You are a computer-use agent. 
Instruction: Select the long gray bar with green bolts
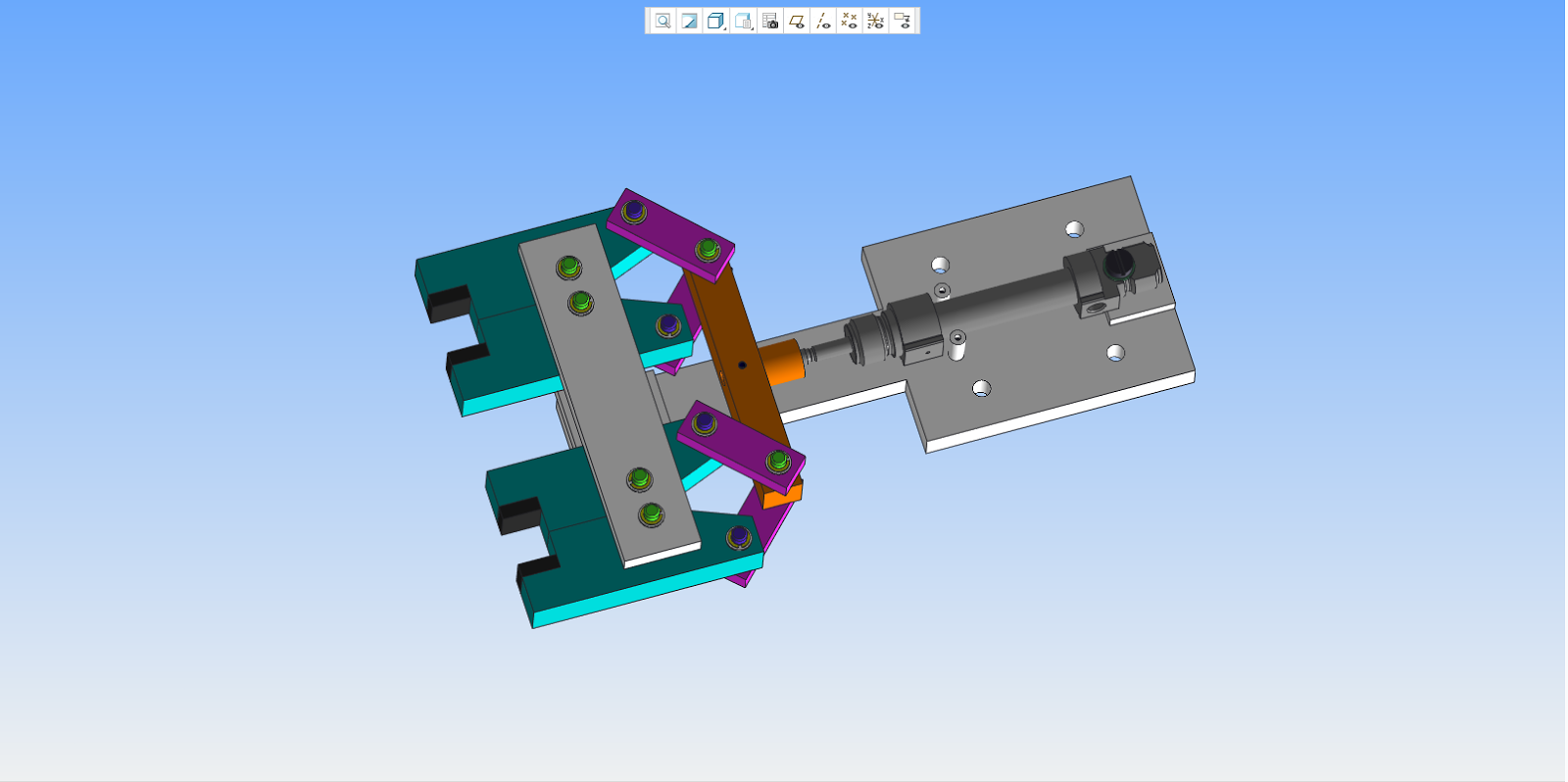tap(608, 392)
